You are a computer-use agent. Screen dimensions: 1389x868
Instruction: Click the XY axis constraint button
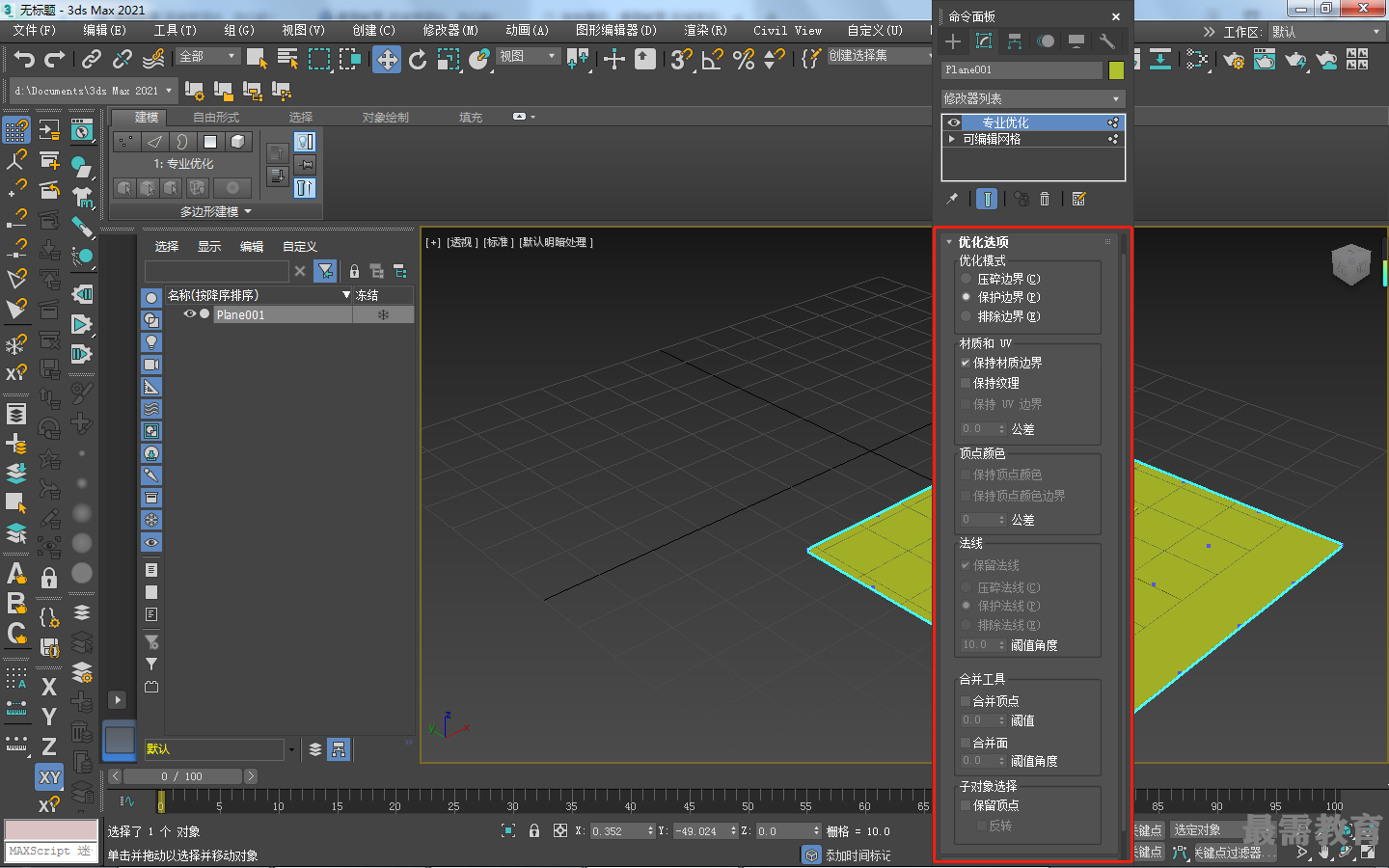point(49,777)
